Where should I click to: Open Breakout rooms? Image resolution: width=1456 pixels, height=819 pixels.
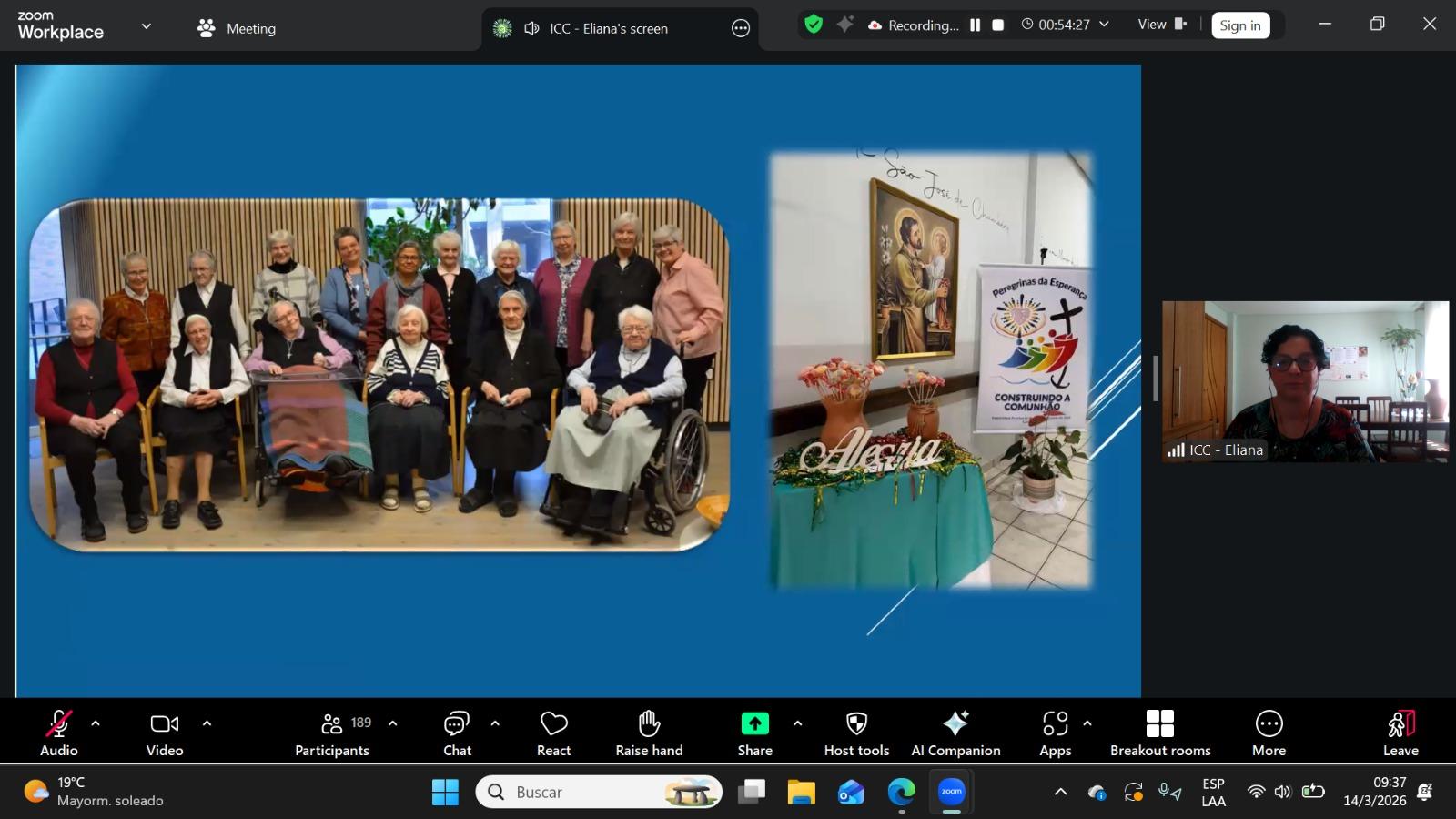(1160, 733)
